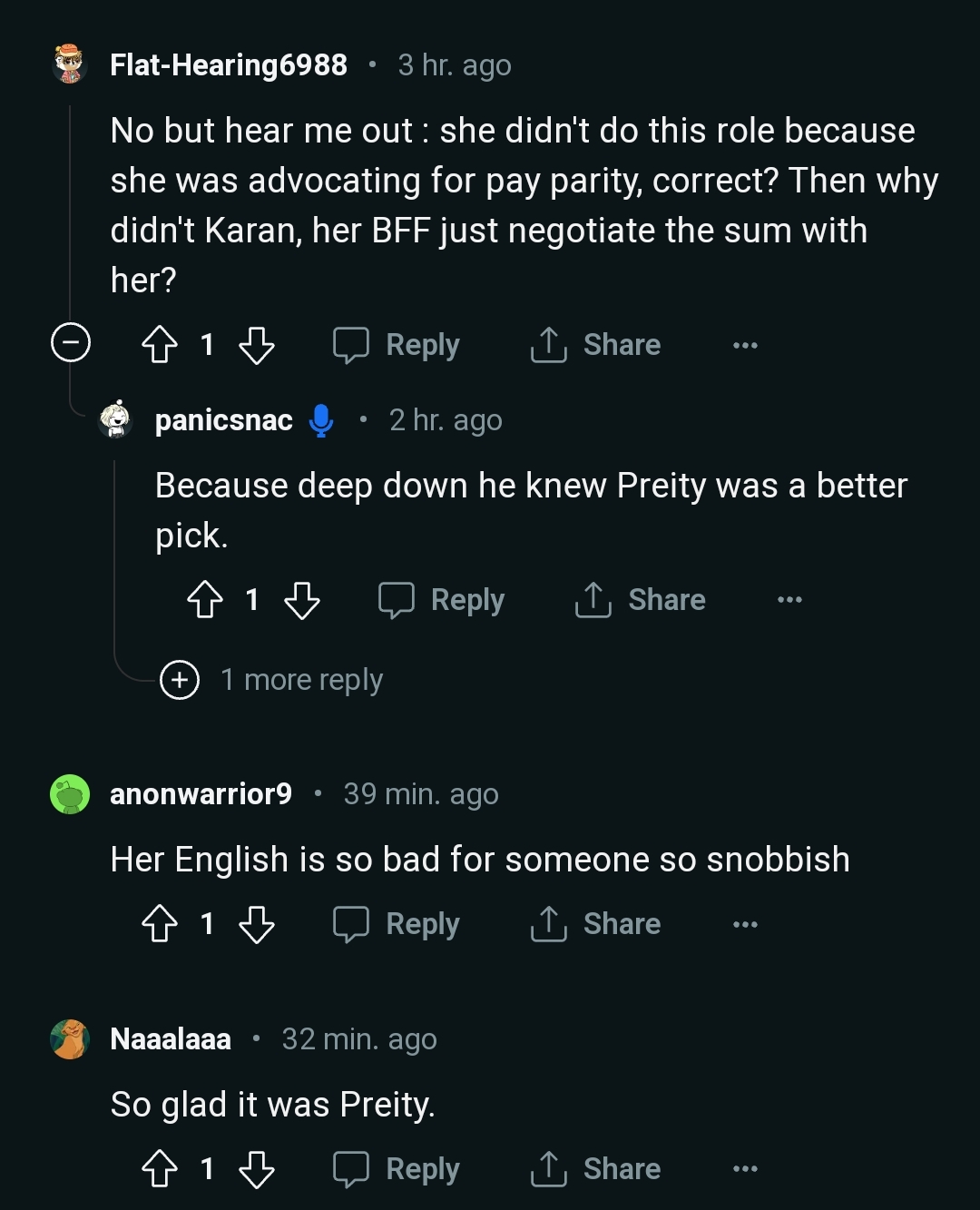The image size is (980, 1210).
Task: Expand the 1 more reply thread
Action: 180,680
